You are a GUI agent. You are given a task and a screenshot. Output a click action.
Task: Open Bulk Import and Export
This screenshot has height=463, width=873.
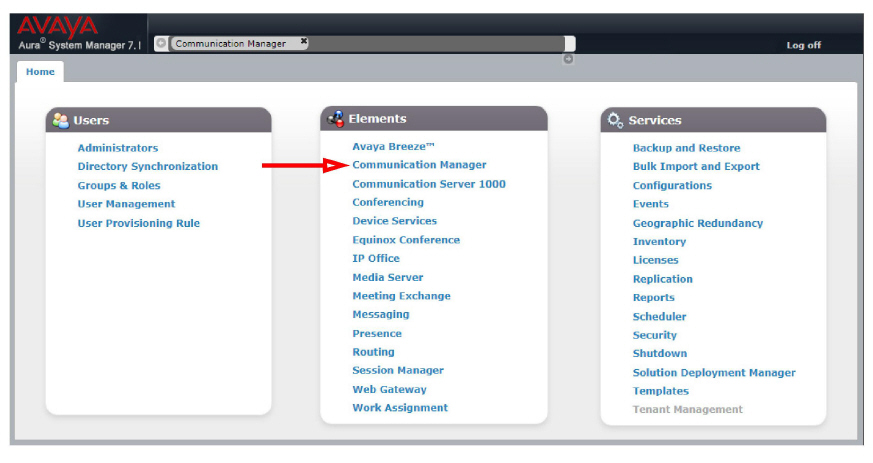(x=696, y=166)
